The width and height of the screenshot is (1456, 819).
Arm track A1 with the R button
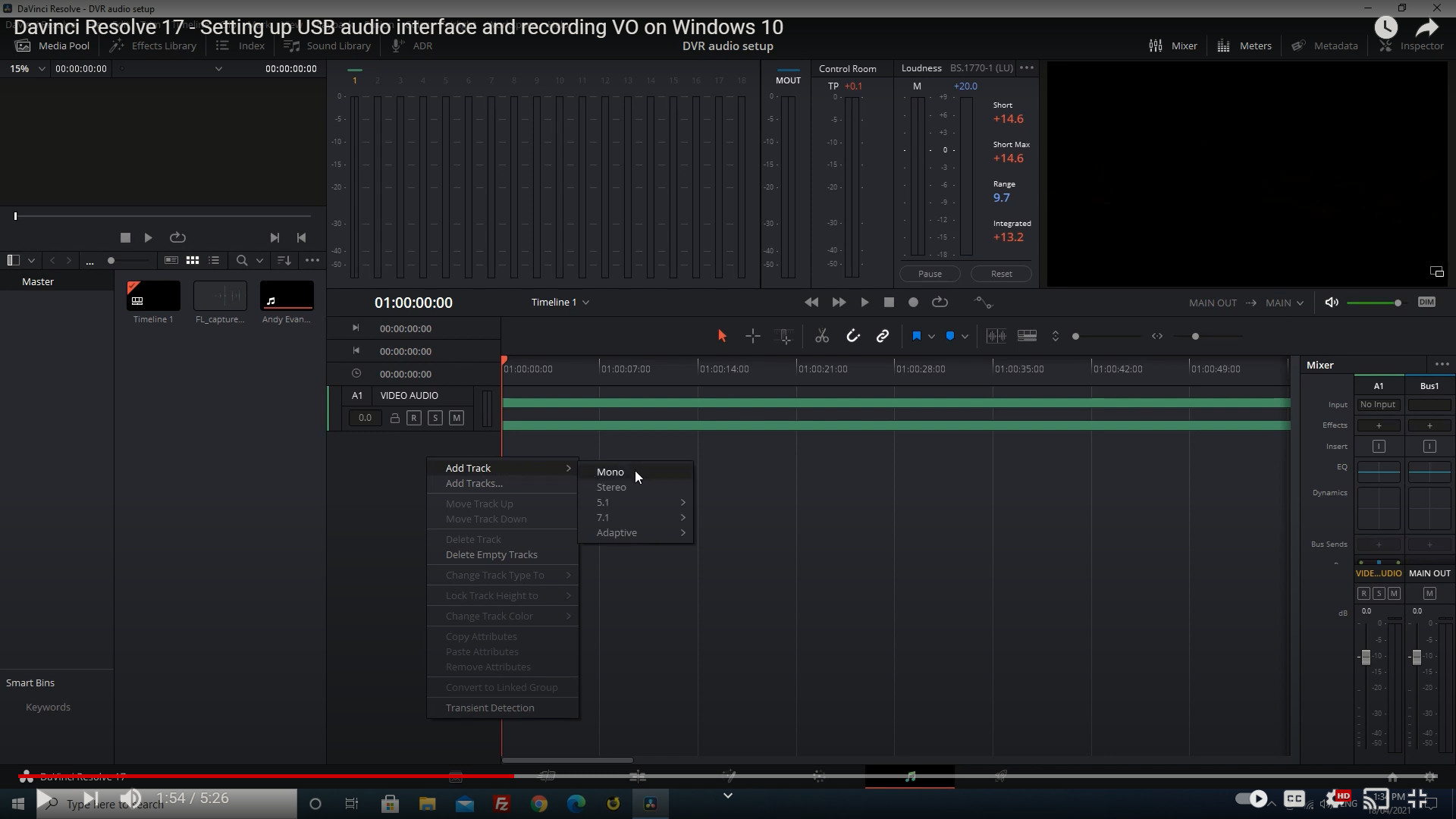(413, 418)
